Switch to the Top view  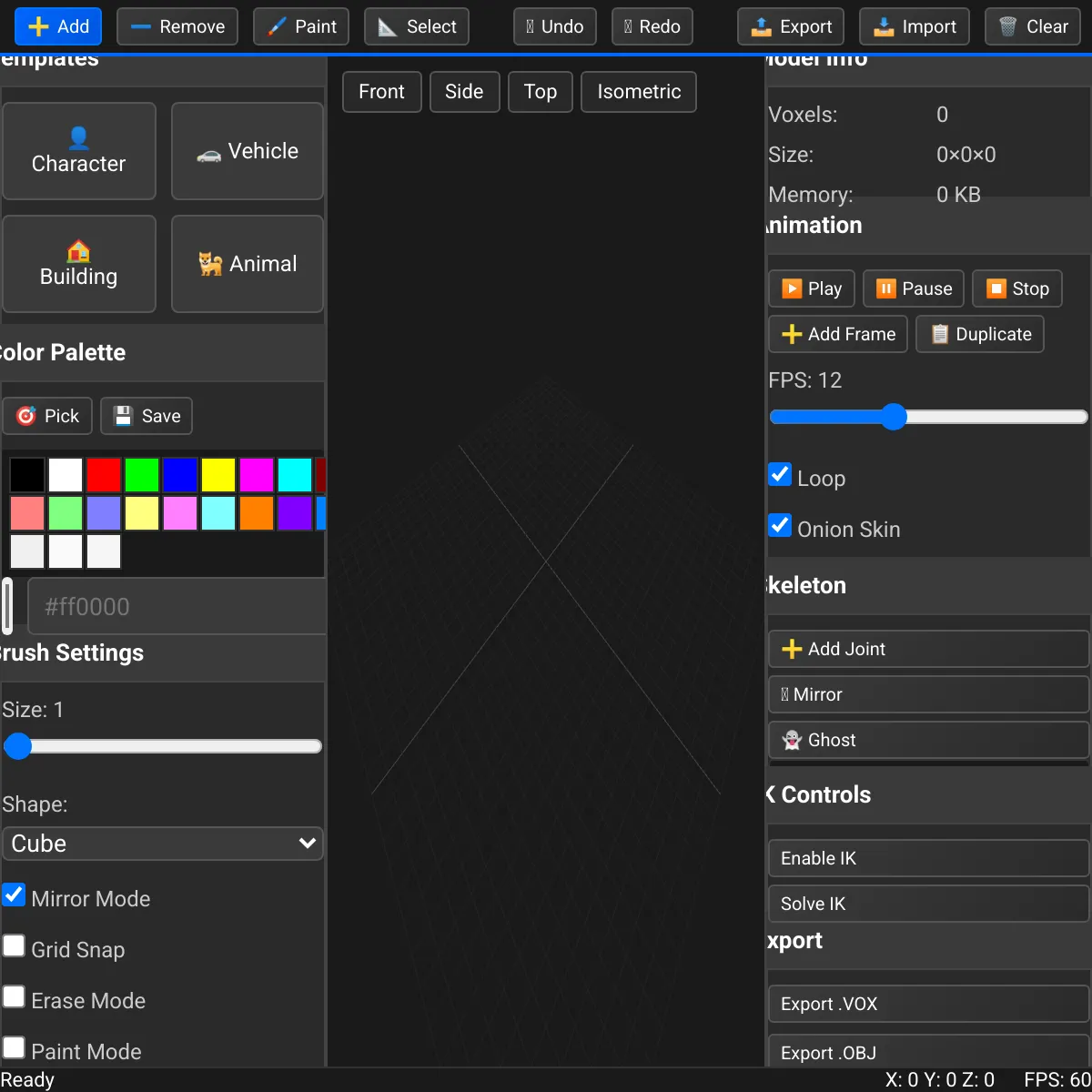540,92
